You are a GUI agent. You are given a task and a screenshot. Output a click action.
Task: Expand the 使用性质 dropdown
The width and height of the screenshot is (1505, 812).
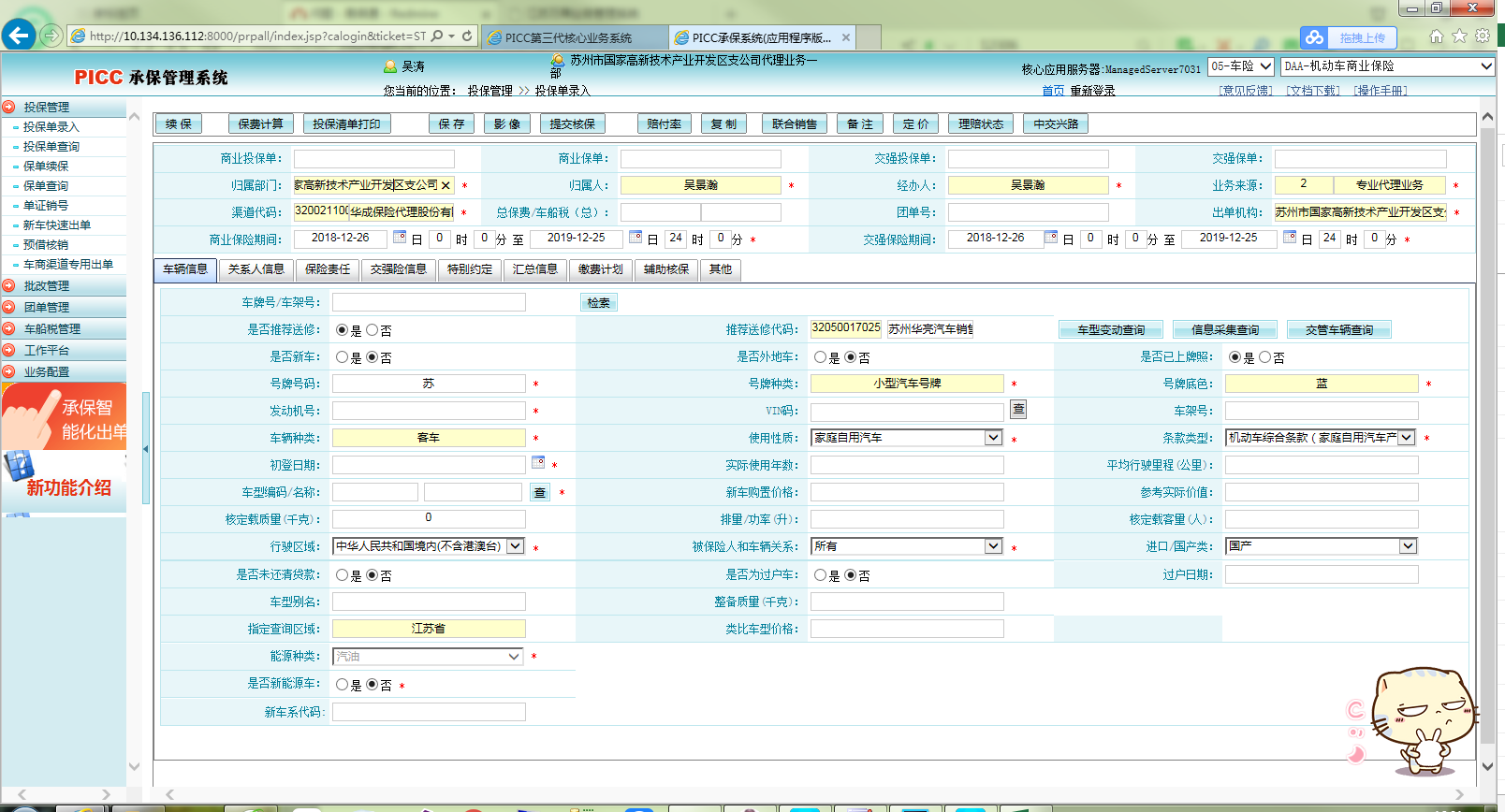pos(993,438)
